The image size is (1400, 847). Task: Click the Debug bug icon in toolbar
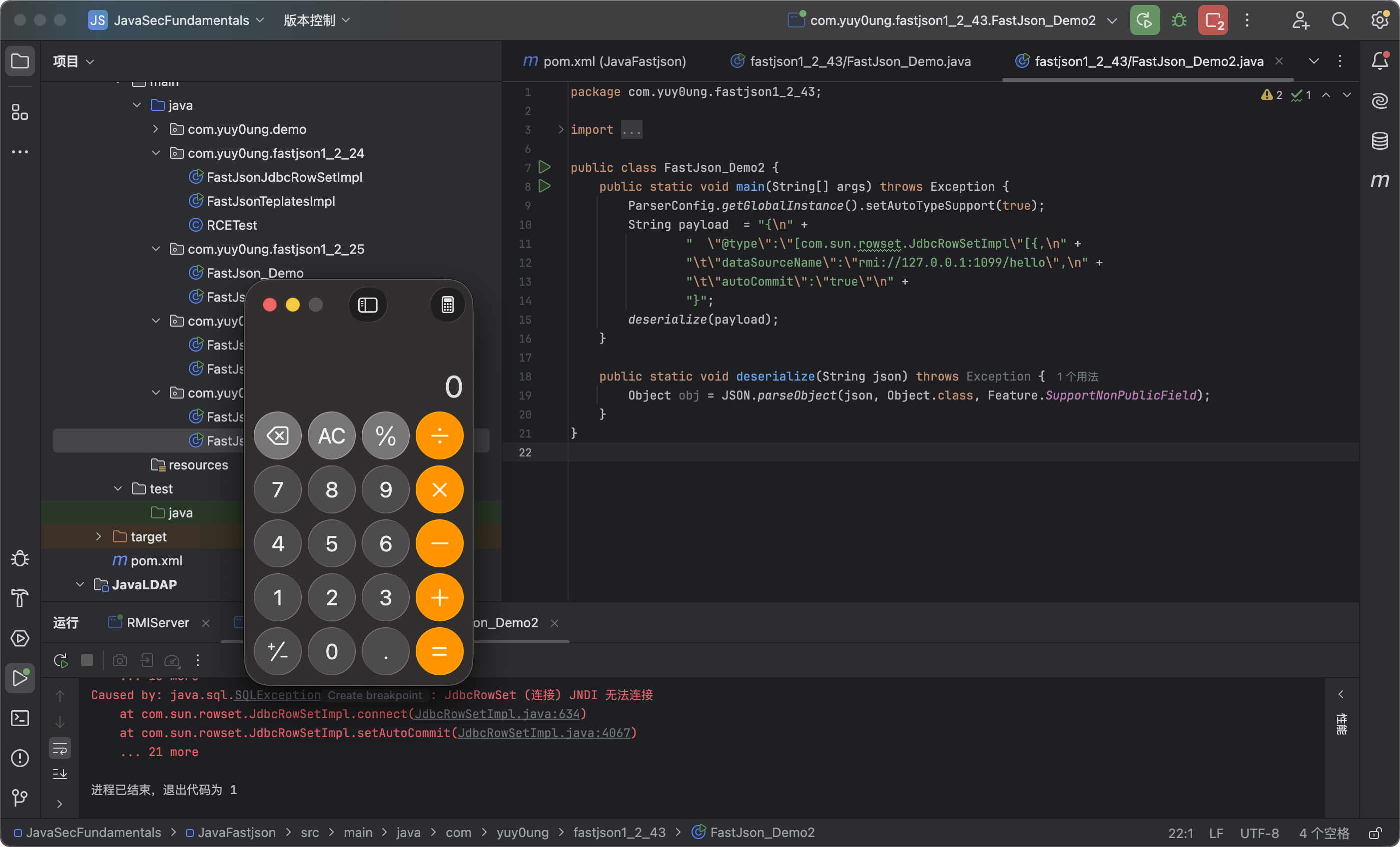[1179, 20]
